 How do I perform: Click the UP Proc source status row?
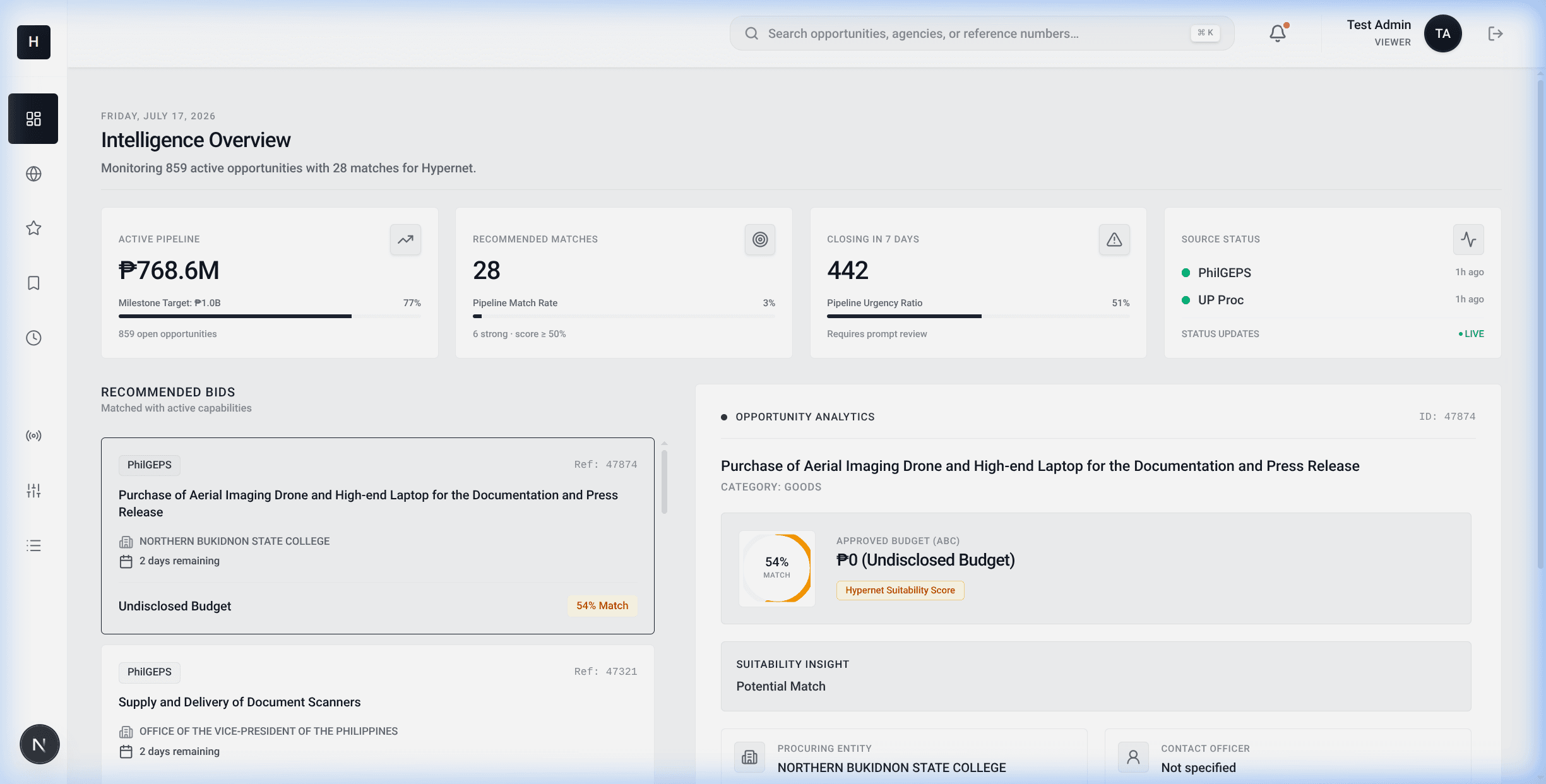[x=1332, y=300]
